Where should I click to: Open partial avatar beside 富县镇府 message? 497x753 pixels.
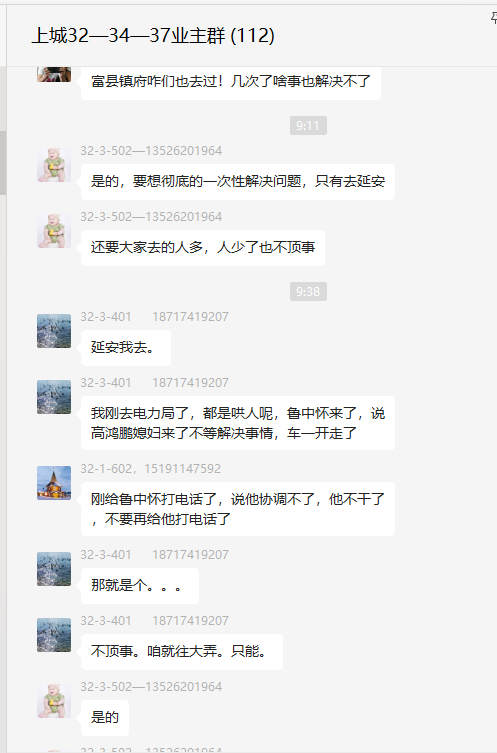click(x=54, y=74)
